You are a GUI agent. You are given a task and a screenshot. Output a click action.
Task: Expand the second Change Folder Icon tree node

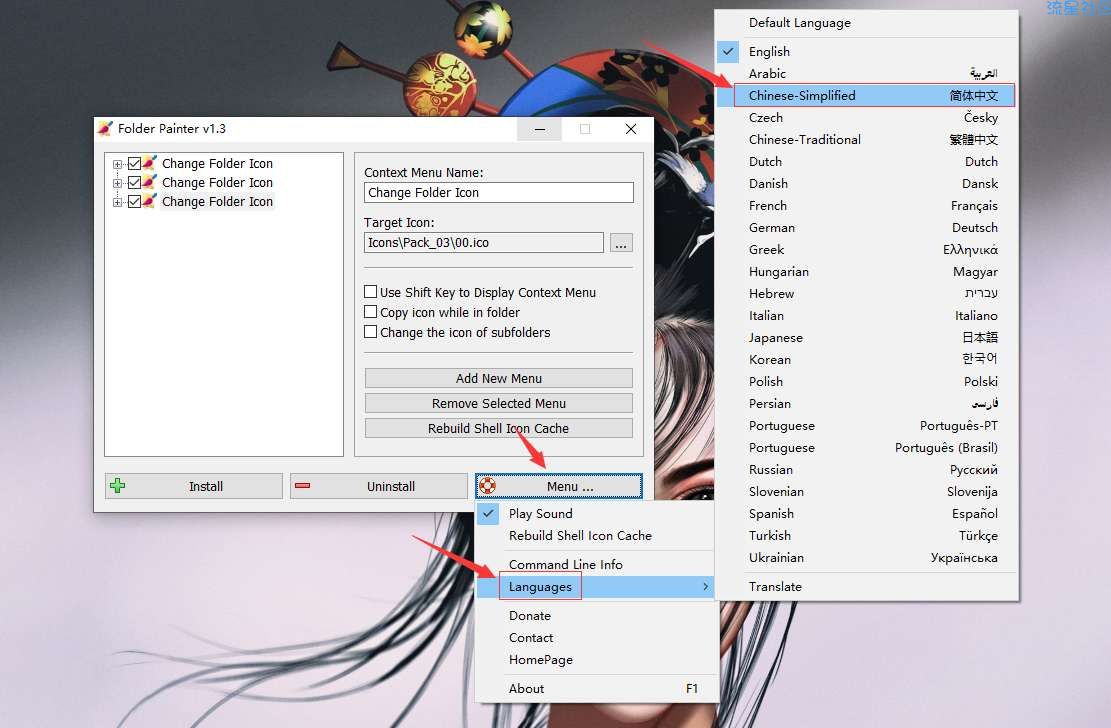pyautogui.click(x=118, y=184)
